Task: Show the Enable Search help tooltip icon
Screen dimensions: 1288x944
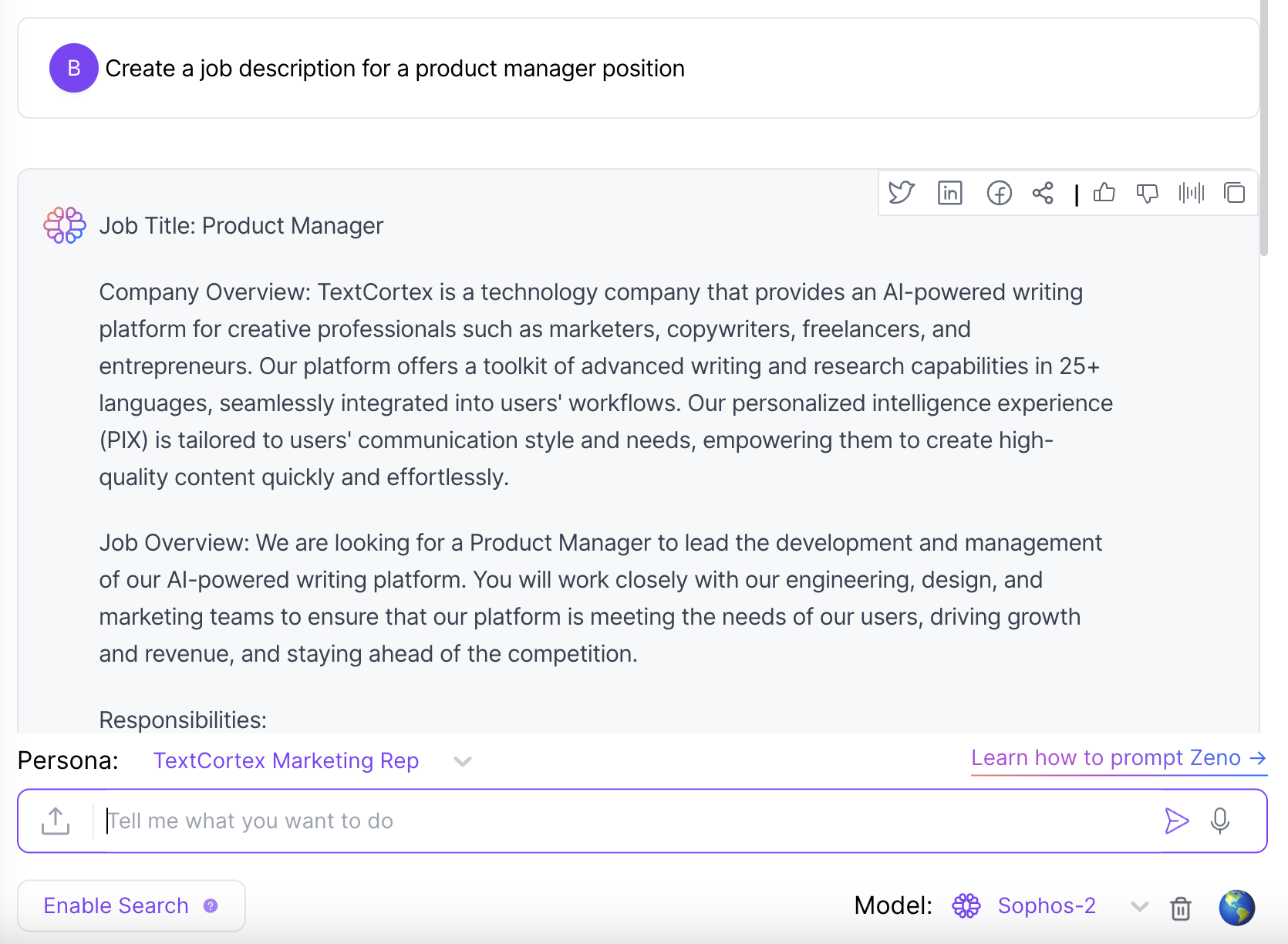Action: [211, 905]
